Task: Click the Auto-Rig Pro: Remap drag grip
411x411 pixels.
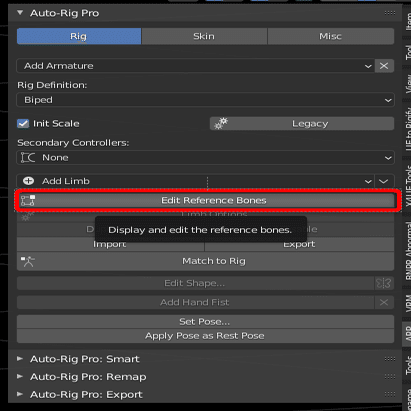Action: coord(390,377)
